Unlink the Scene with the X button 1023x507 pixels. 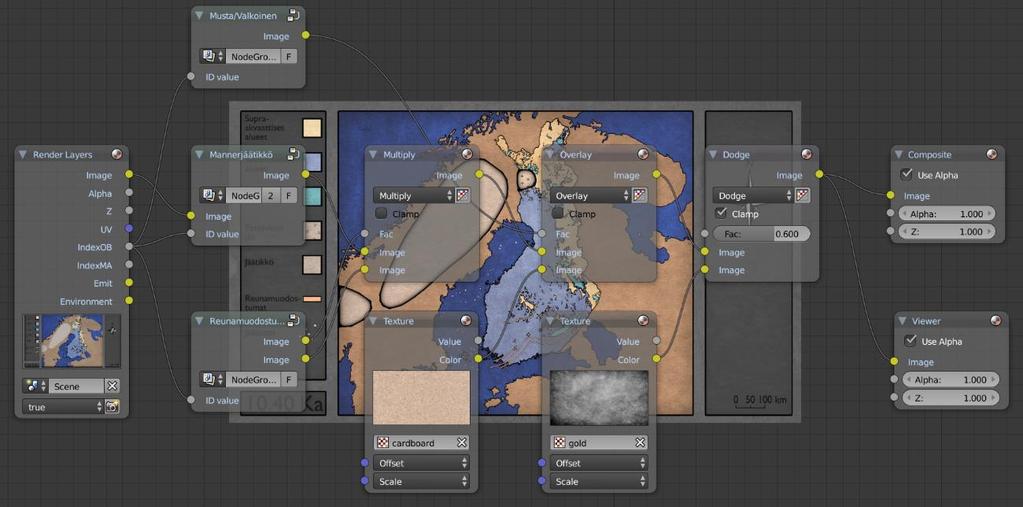pyautogui.click(x=112, y=386)
